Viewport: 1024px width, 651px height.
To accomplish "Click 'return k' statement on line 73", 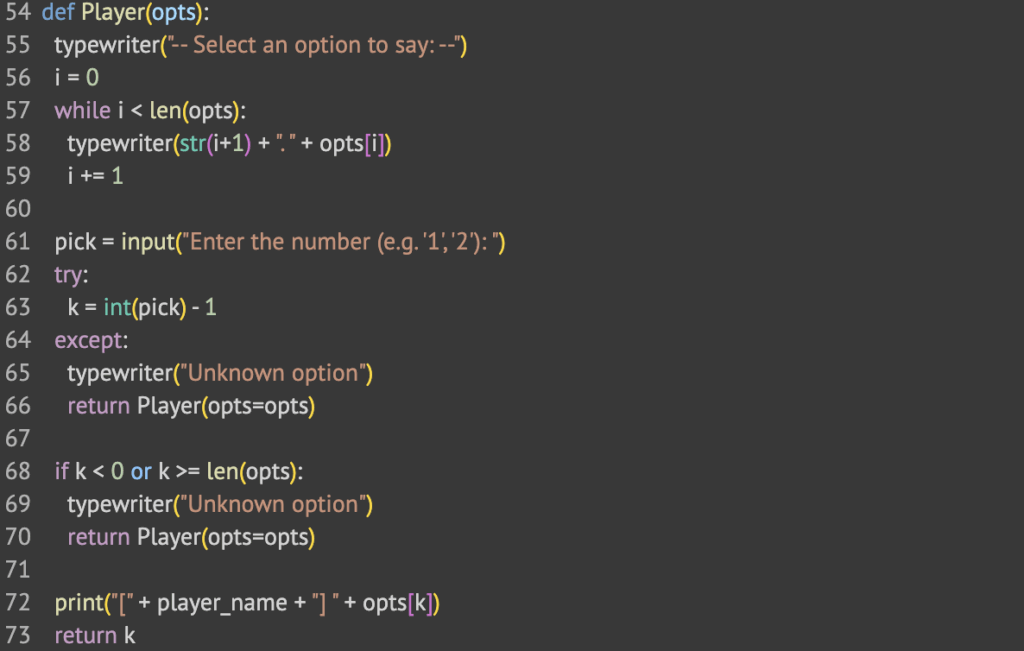I will (95, 635).
